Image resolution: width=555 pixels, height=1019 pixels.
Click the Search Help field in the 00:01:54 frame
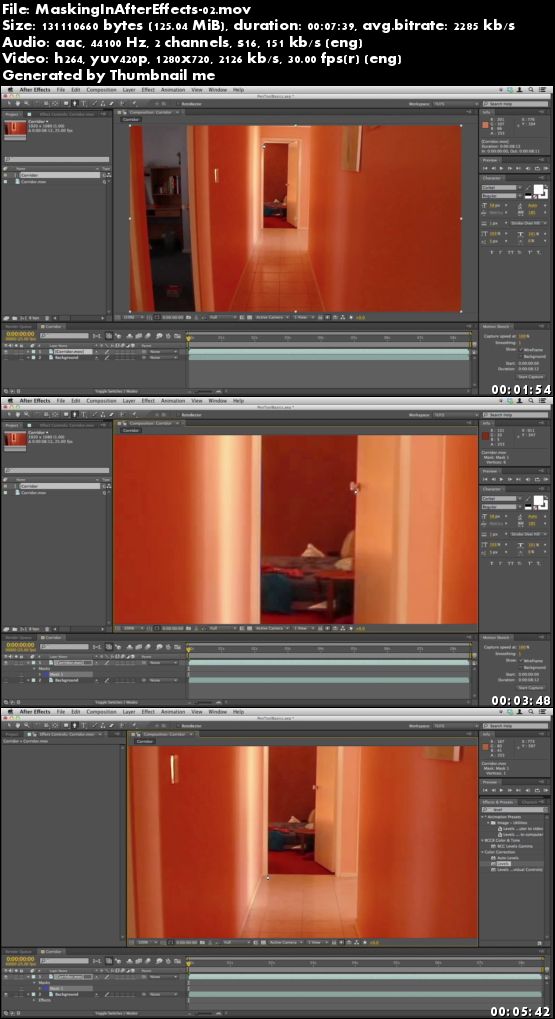point(515,104)
